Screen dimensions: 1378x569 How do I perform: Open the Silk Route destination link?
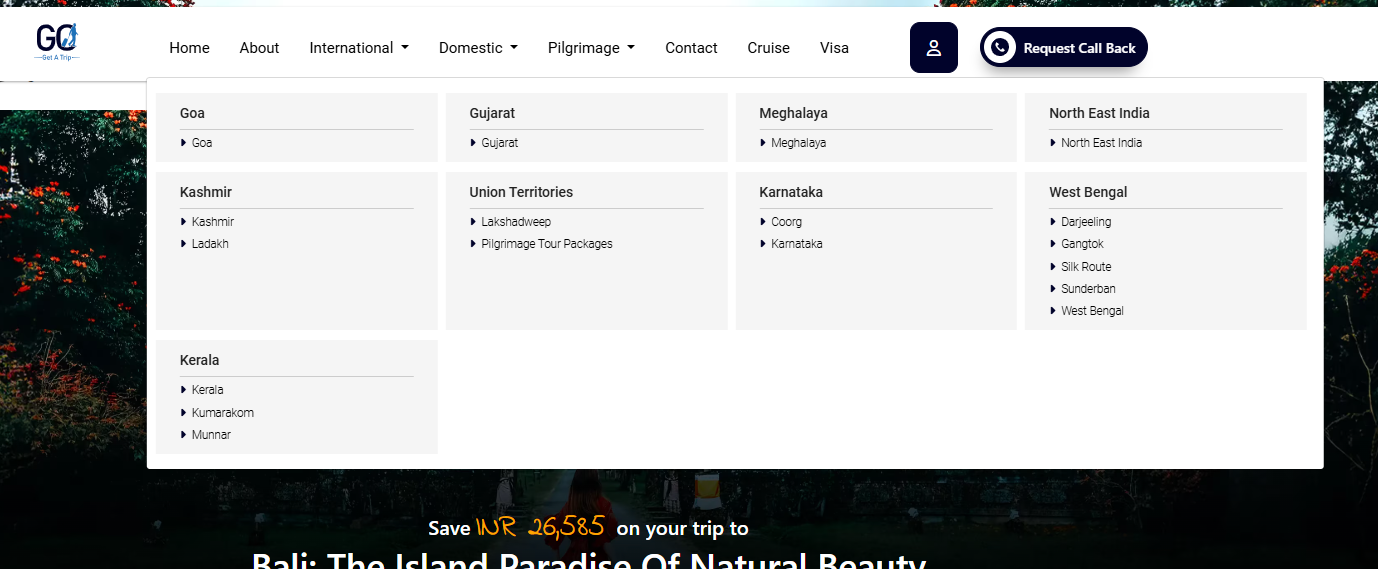[1086, 267]
